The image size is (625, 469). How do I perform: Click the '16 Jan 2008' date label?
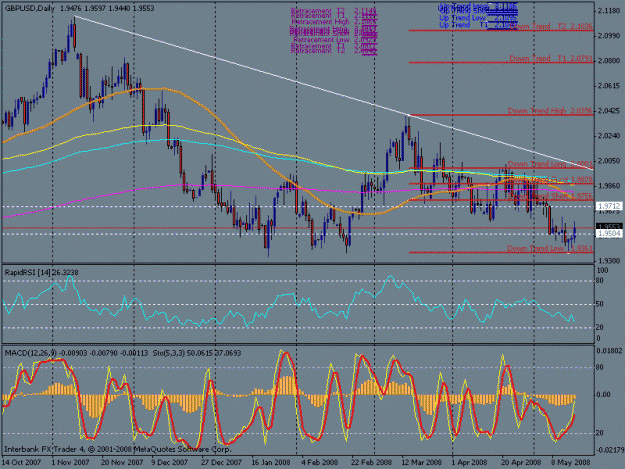[x=271, y=462]
